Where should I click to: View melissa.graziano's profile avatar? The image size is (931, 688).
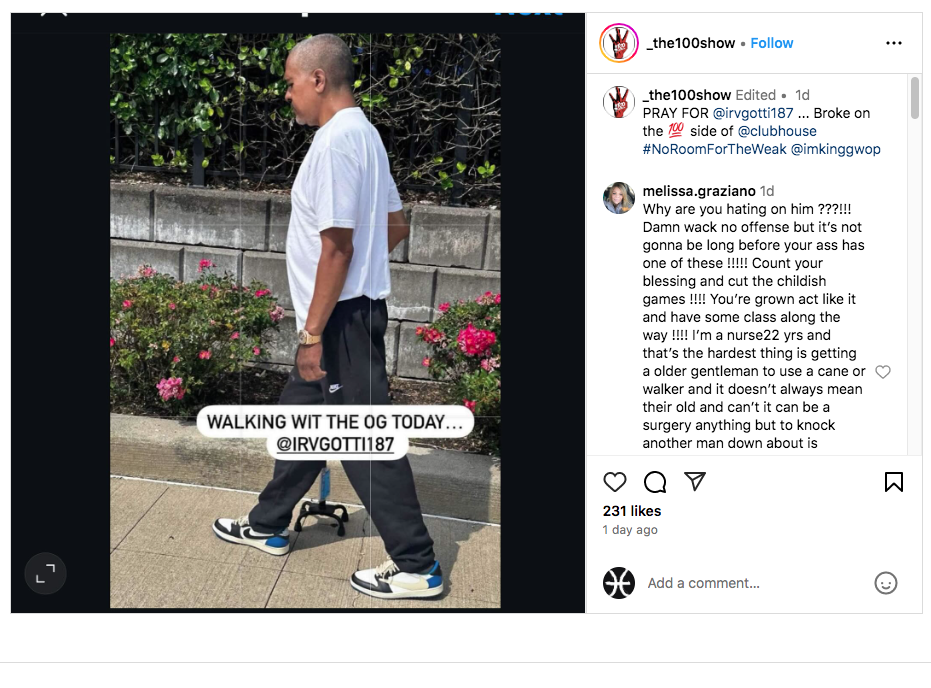(x=619, y=198)
